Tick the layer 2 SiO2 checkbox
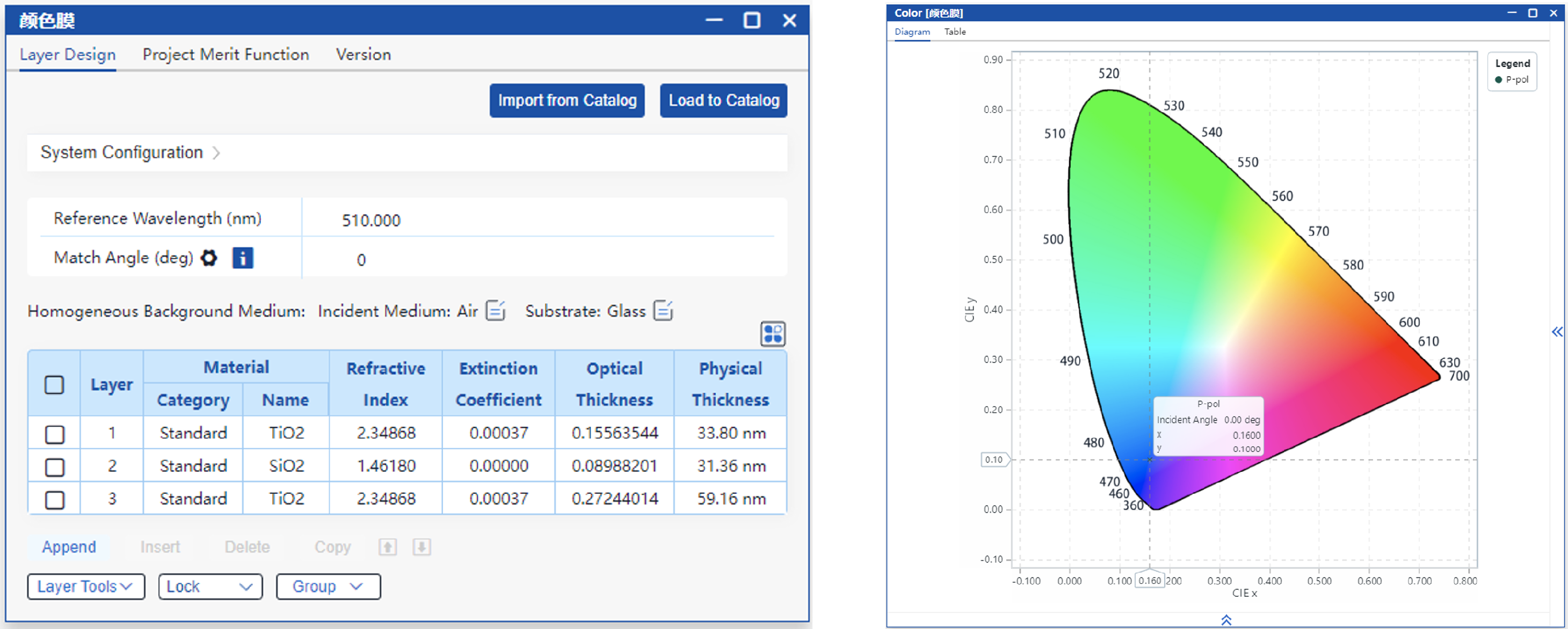Image resolution: width=1568 pixels, height=629 pixels. [55, 466]
